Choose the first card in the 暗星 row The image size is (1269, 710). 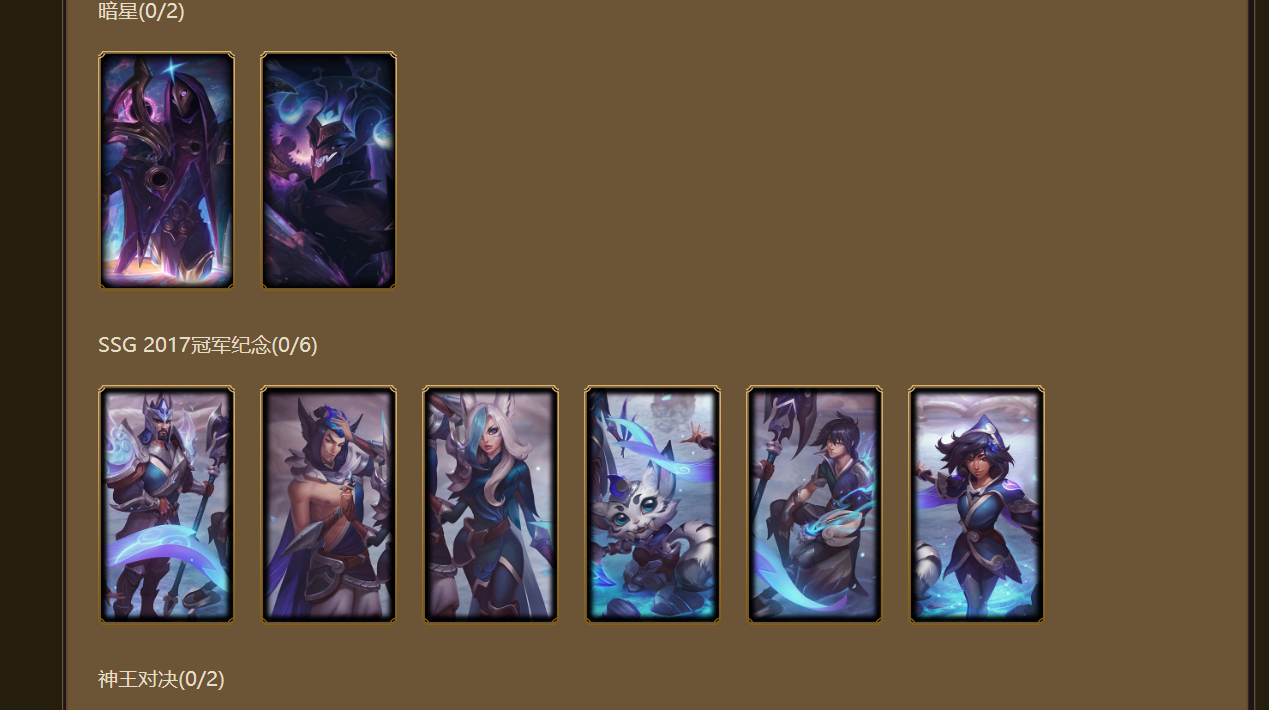[x=167, y=170]
